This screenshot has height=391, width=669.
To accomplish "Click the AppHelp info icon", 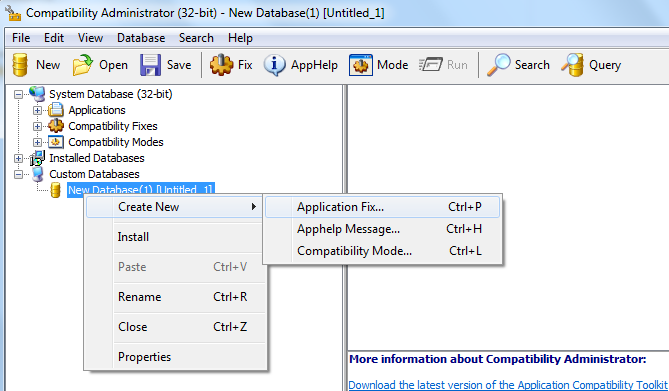I will point(274,65).
